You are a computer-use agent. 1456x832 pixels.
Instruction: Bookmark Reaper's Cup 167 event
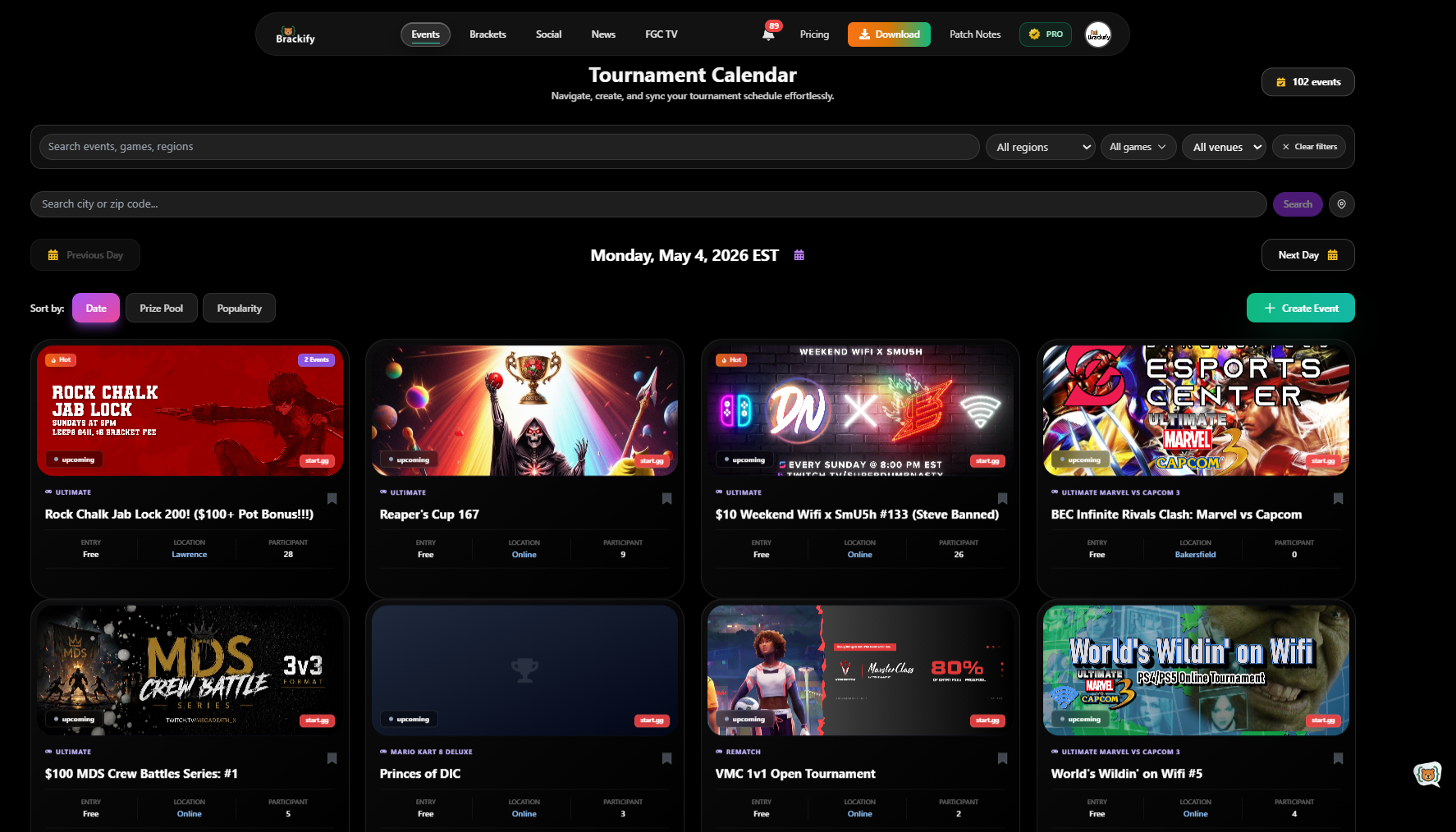666,499
